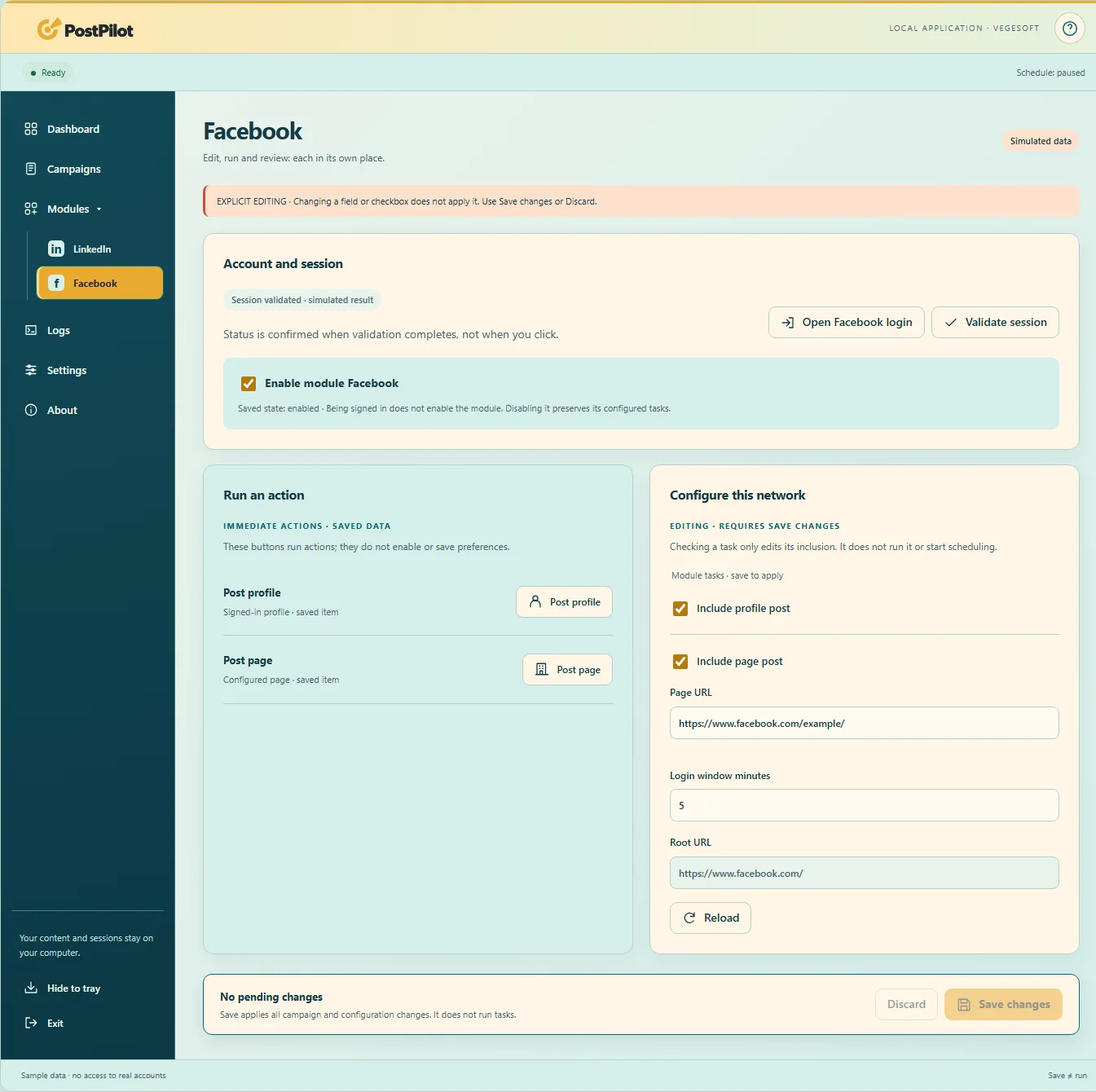Click the Dashboard grid icon
The width and height of the screenshot is (1096, 1092).
31,129
